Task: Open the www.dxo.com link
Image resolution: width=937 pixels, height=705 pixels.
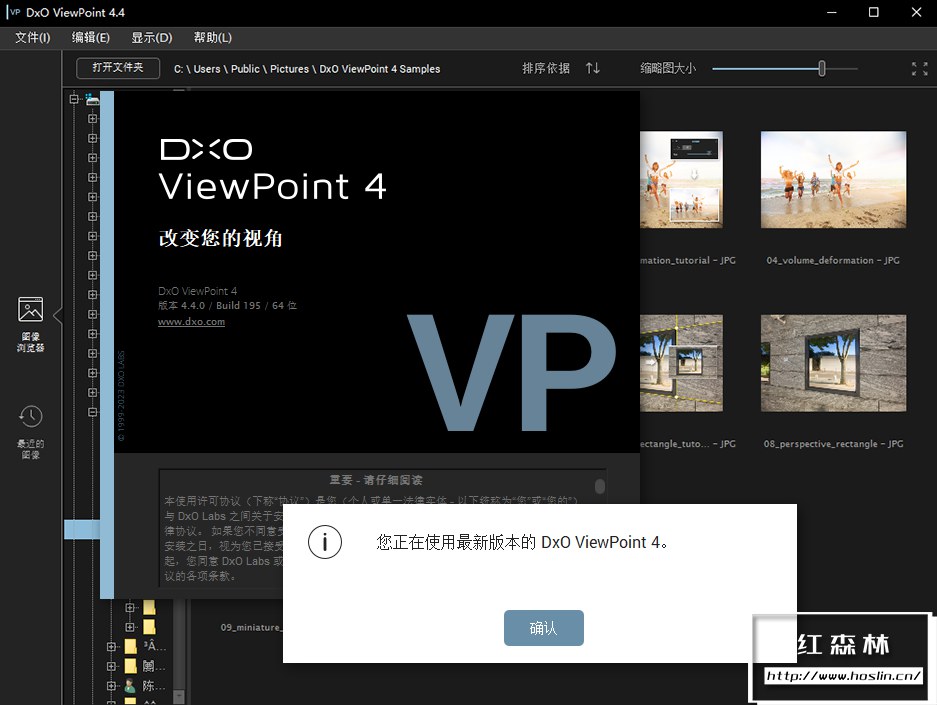Action: 191,321
